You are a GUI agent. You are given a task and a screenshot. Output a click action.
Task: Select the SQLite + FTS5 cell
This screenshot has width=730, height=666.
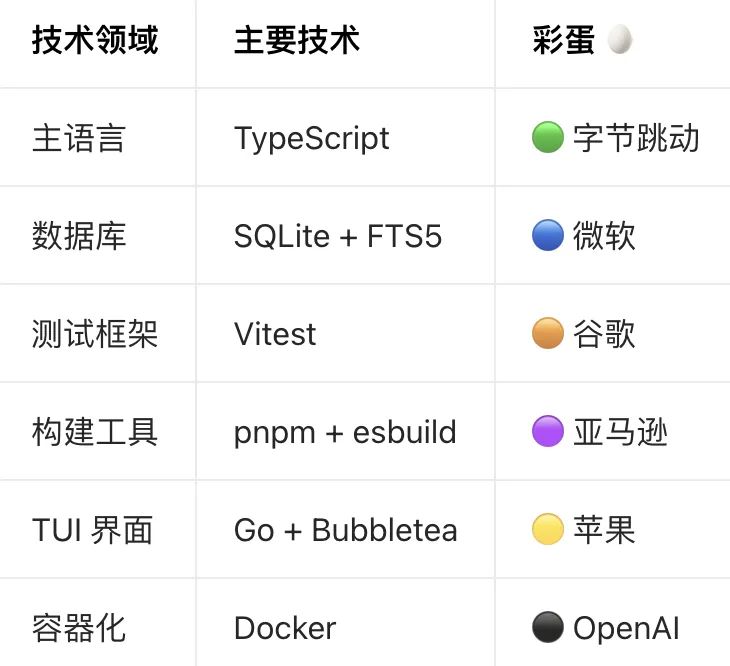pyautogui.click(x=338, y=236)
